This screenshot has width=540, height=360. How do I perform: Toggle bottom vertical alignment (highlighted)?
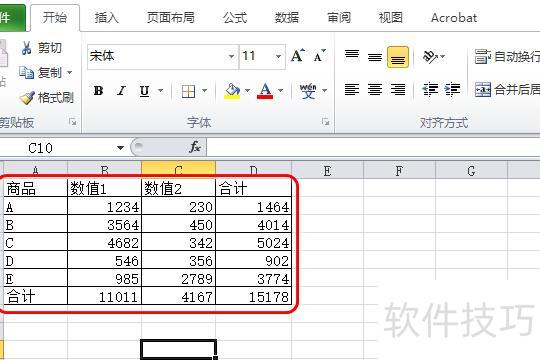[398, 57]
